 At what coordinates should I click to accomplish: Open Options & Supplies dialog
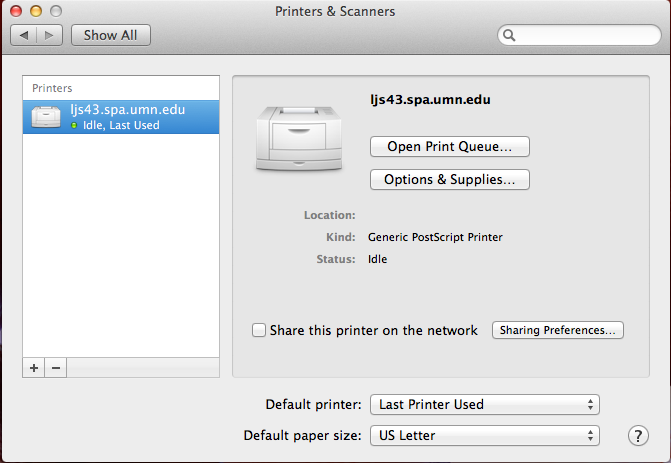[450, 180]
